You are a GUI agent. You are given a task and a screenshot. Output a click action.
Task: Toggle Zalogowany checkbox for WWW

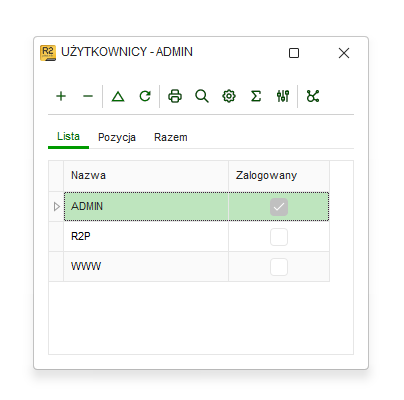pos(279,267)
